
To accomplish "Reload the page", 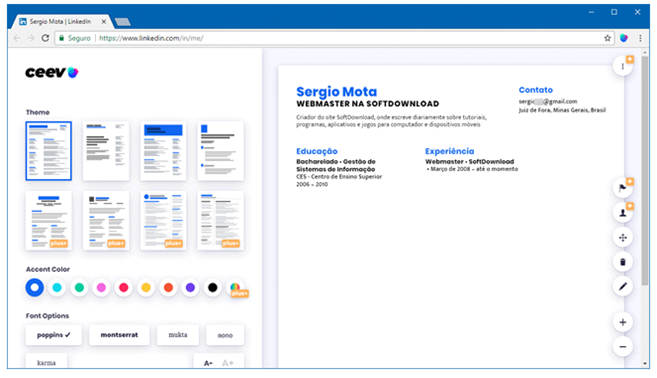I will coord(45,38).
